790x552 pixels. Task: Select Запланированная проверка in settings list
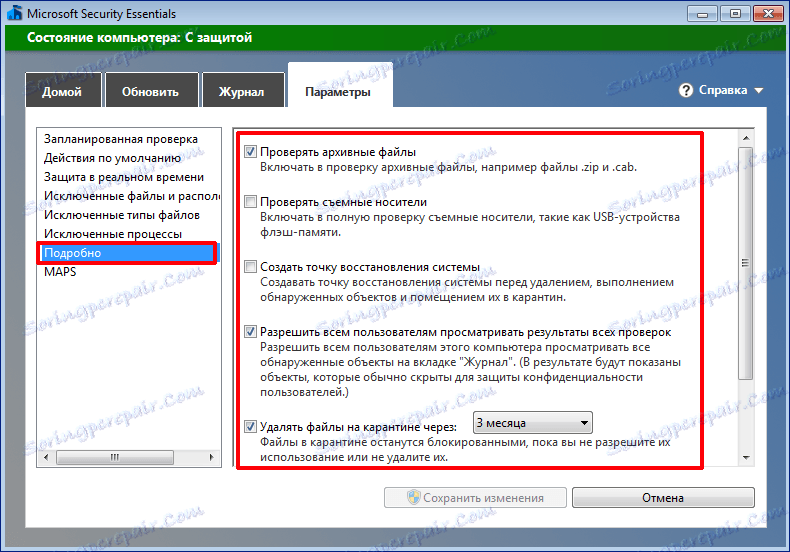(128, 139)
